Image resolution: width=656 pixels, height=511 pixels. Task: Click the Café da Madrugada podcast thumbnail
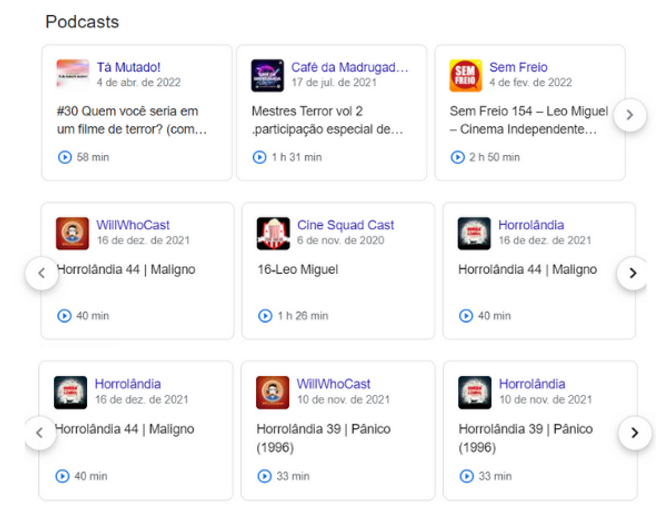click(x=267, y=75)
